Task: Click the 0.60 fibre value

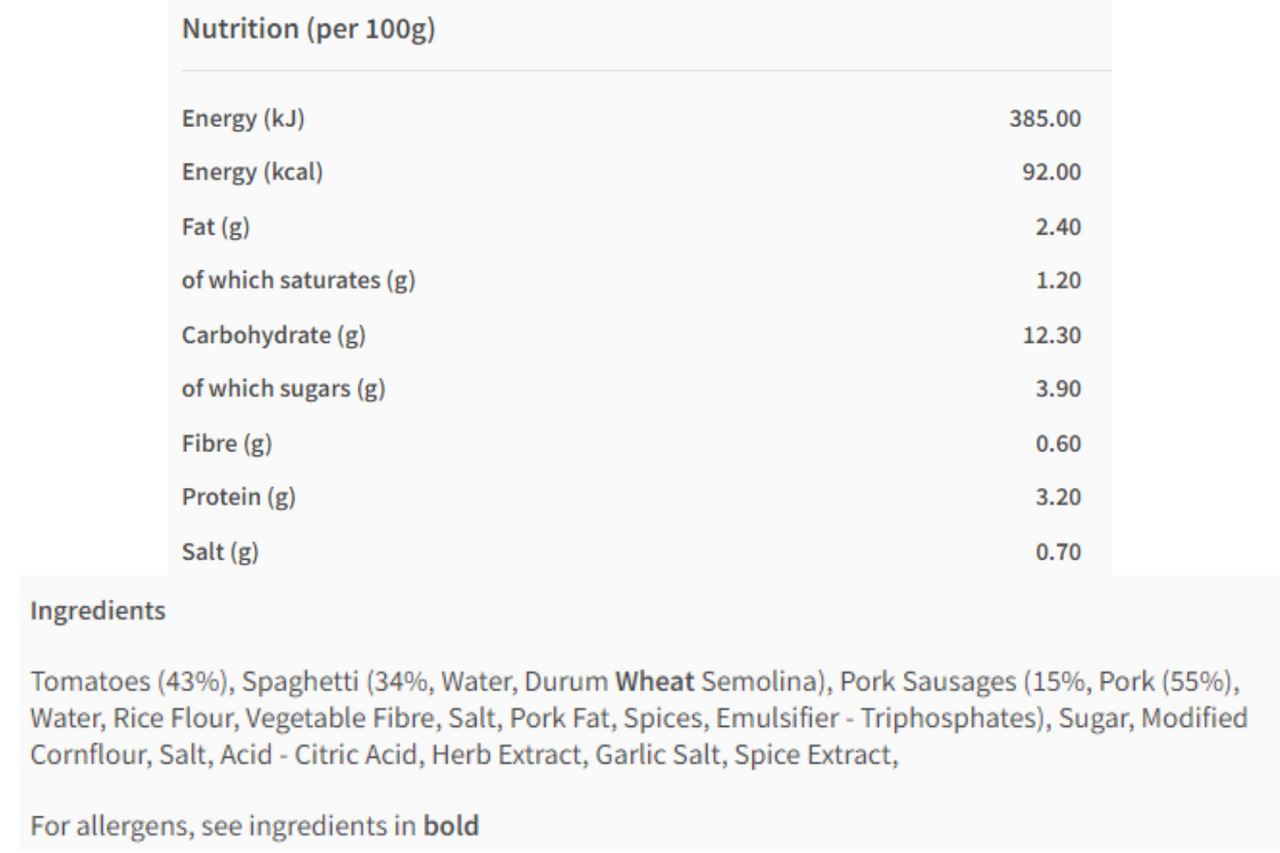Action: pyautogui.click(x=1058, y=443)
